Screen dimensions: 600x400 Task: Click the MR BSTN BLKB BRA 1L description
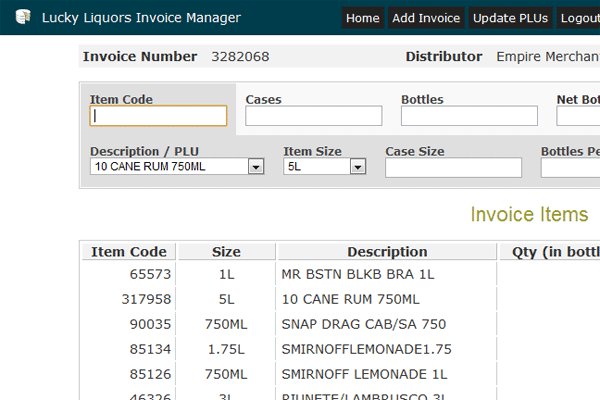click(358, 274)
